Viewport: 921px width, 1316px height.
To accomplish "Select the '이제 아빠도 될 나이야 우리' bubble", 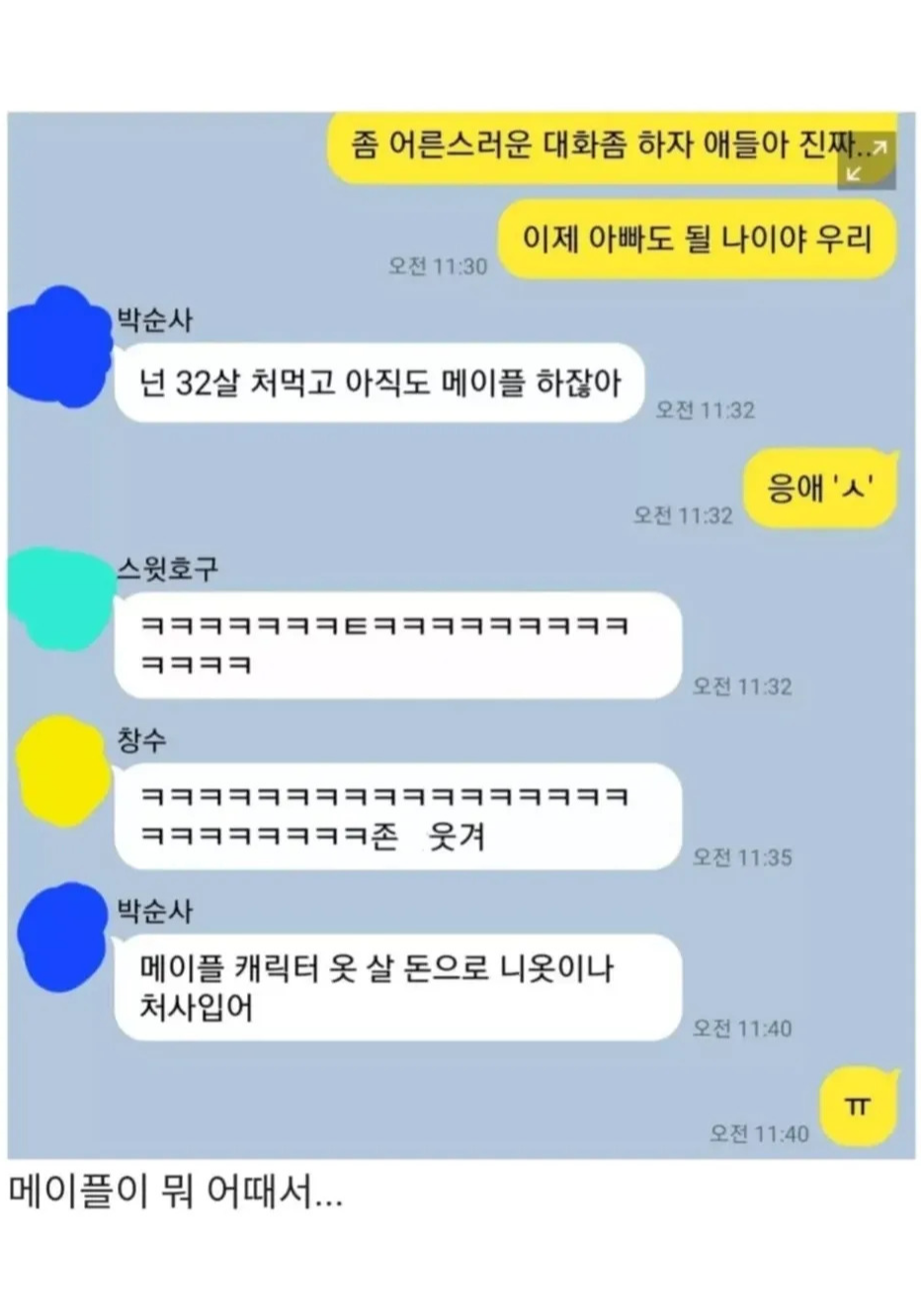I will pos(698,239).
